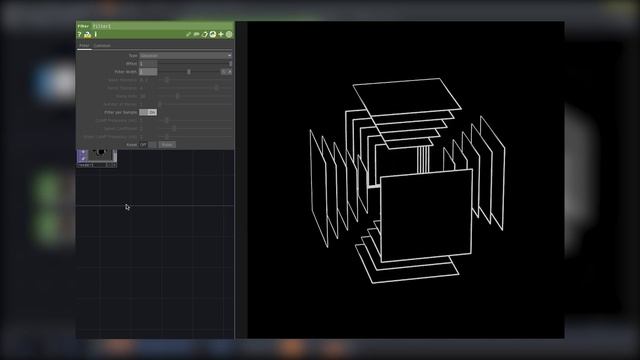Click the round language icon in header
The height and width of the screenshot is (360, 640).
pos(213,35)
